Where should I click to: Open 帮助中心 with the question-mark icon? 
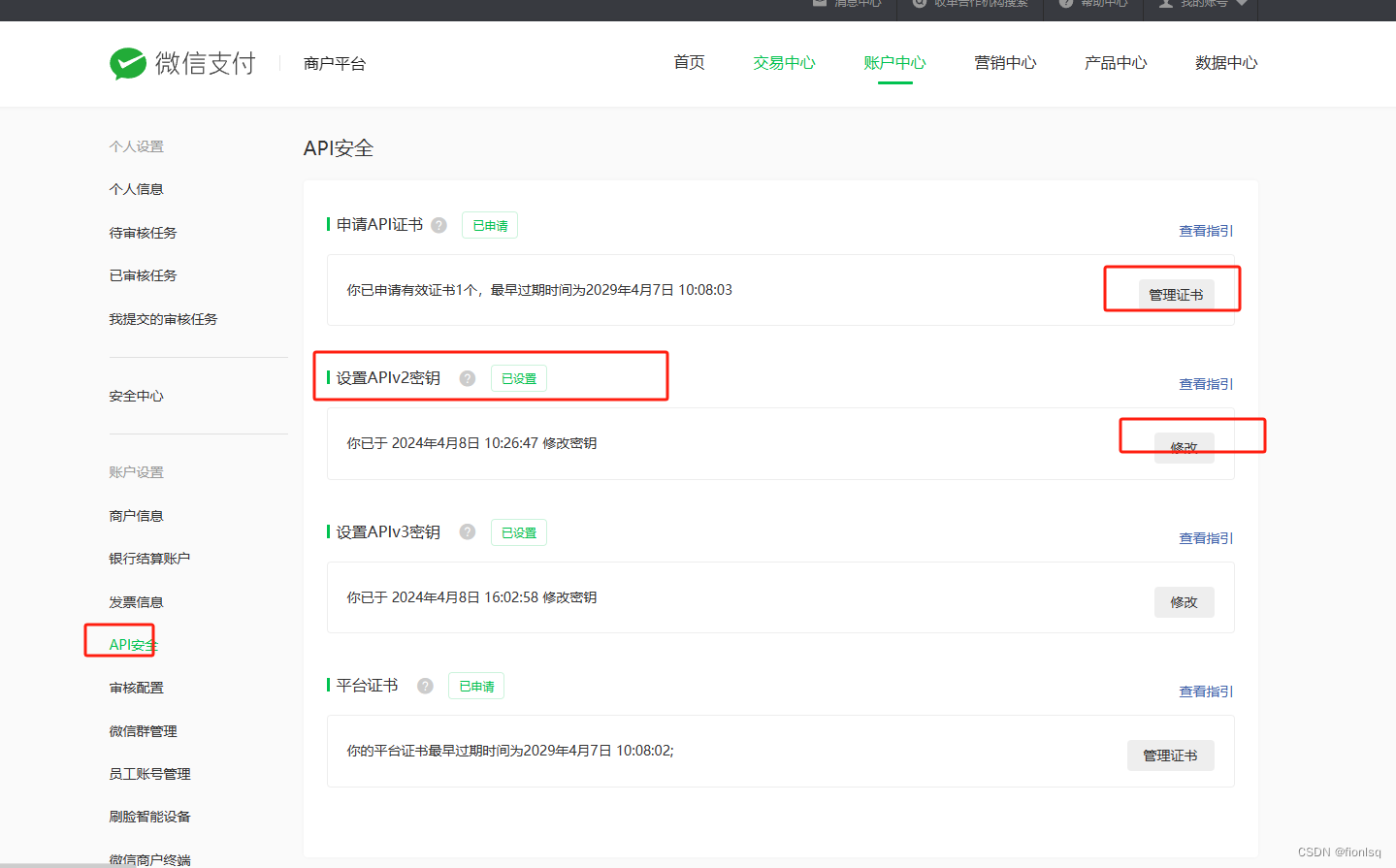point(1064,5)
